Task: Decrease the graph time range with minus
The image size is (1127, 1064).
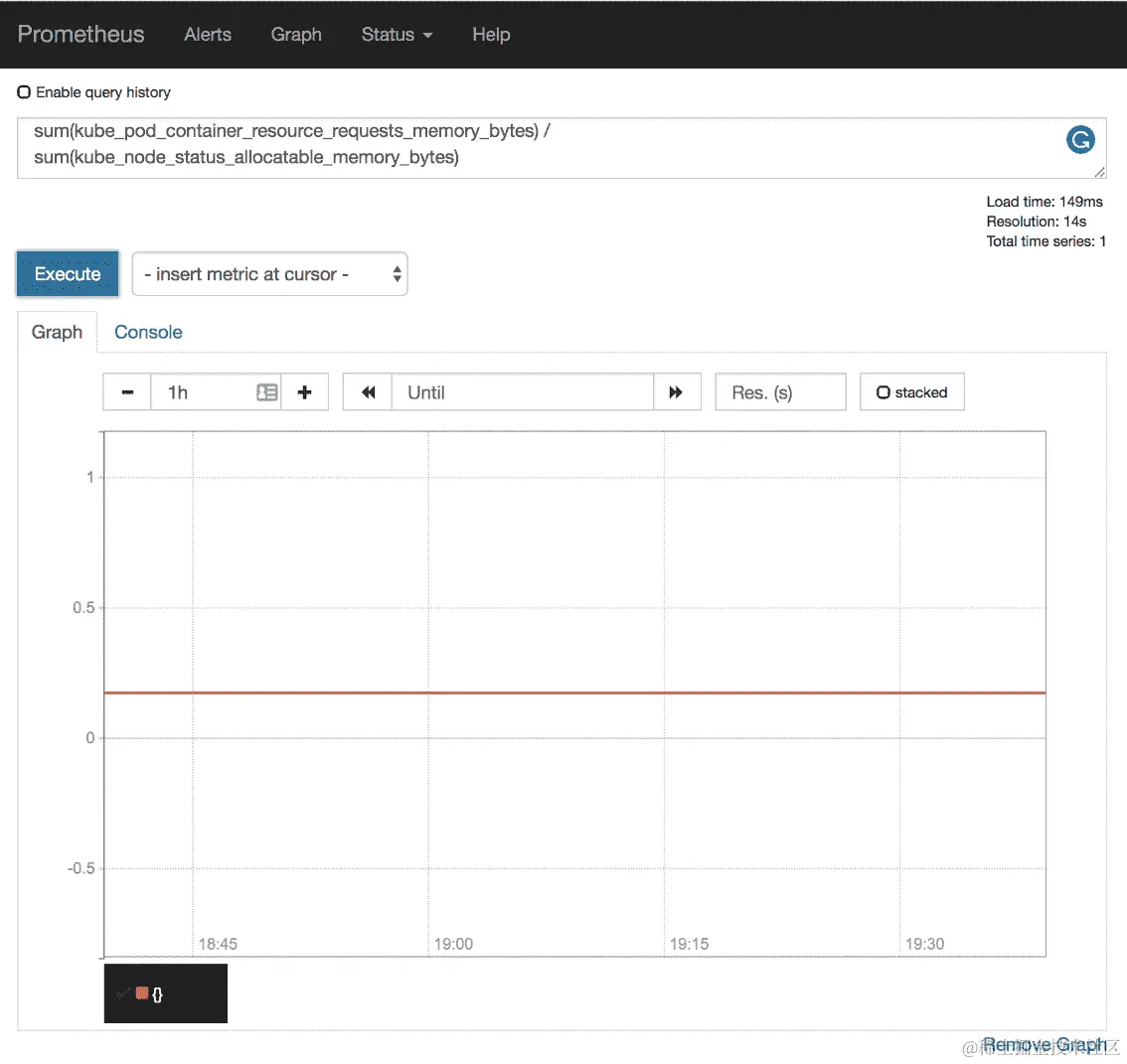Action: (127, 392)
